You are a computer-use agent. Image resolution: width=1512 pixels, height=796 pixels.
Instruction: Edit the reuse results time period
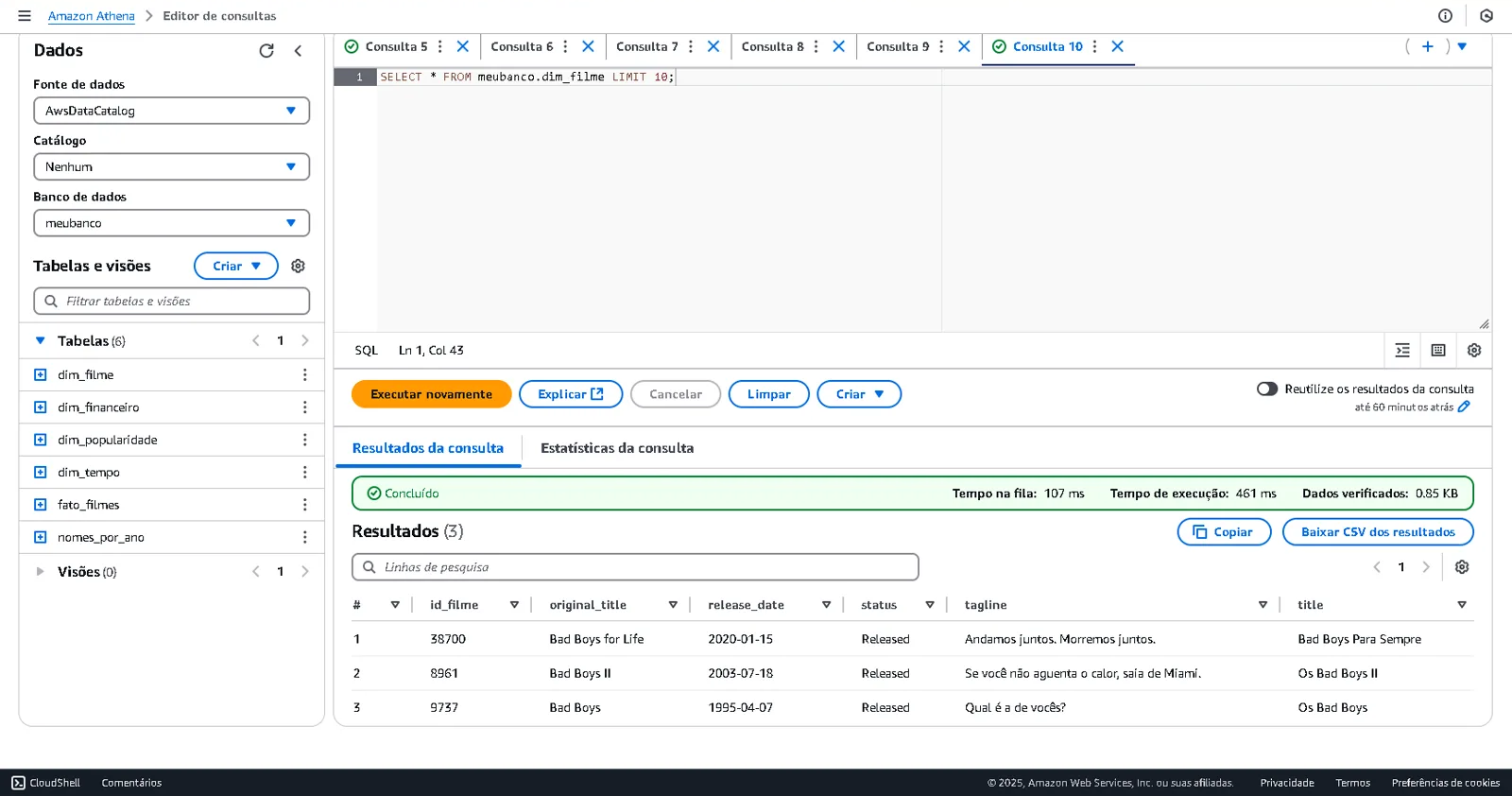1464,407
